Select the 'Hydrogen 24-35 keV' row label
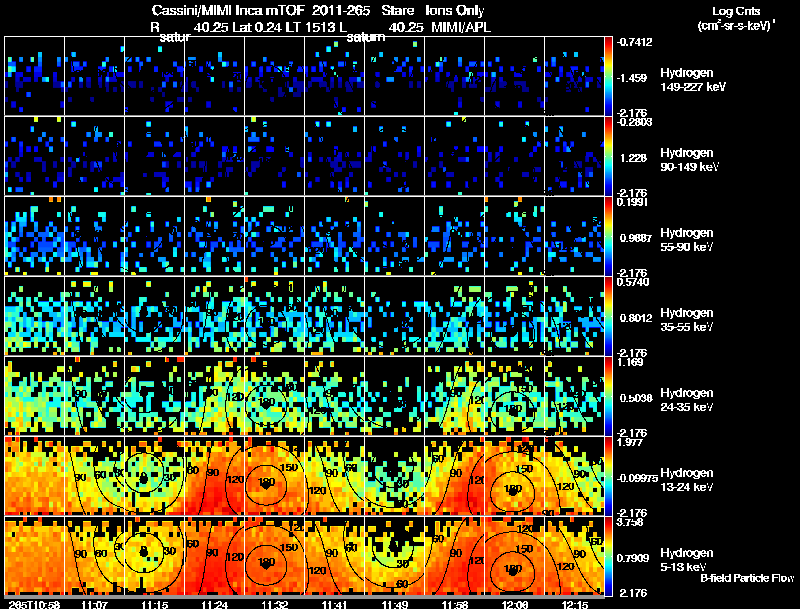The width and height of the screenshot is (800, 609). (x=687, y=400)
